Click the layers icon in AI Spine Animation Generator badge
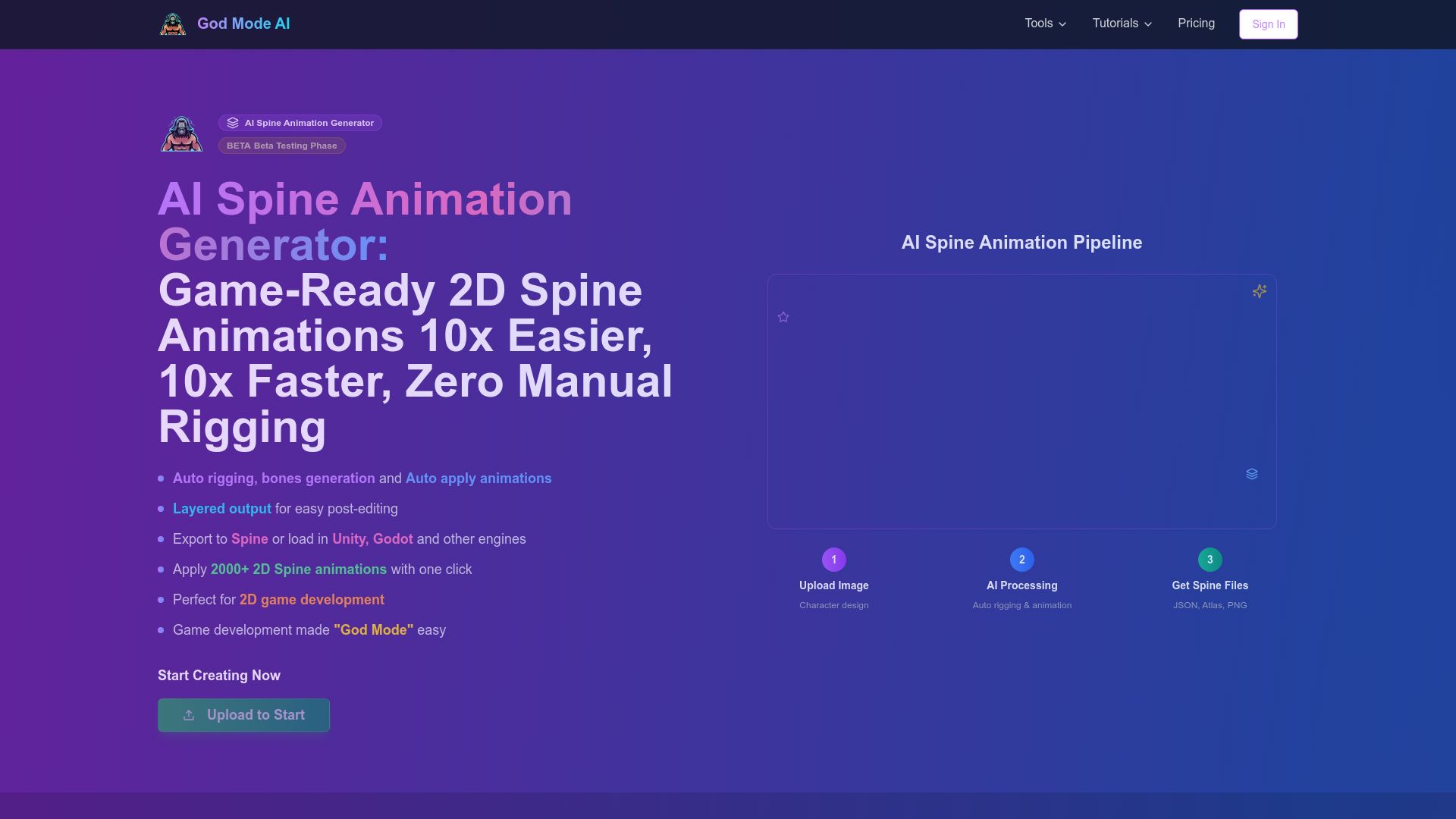 [x=233, y=123]
